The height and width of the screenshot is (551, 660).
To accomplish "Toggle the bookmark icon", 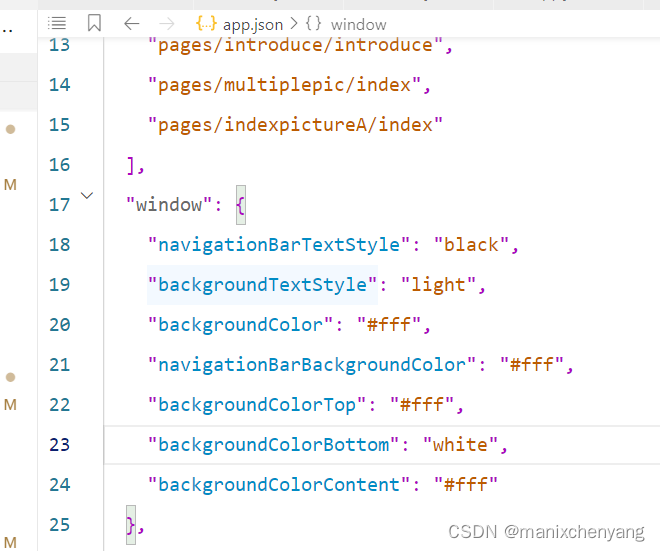I will point(94,23).
